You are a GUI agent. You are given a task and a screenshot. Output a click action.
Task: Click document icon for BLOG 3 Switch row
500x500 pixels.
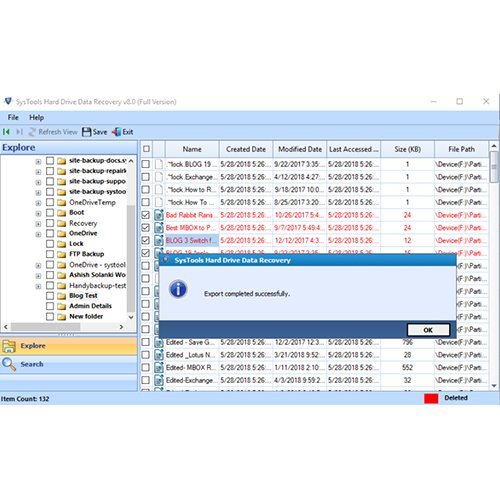[x=159, y=240]
